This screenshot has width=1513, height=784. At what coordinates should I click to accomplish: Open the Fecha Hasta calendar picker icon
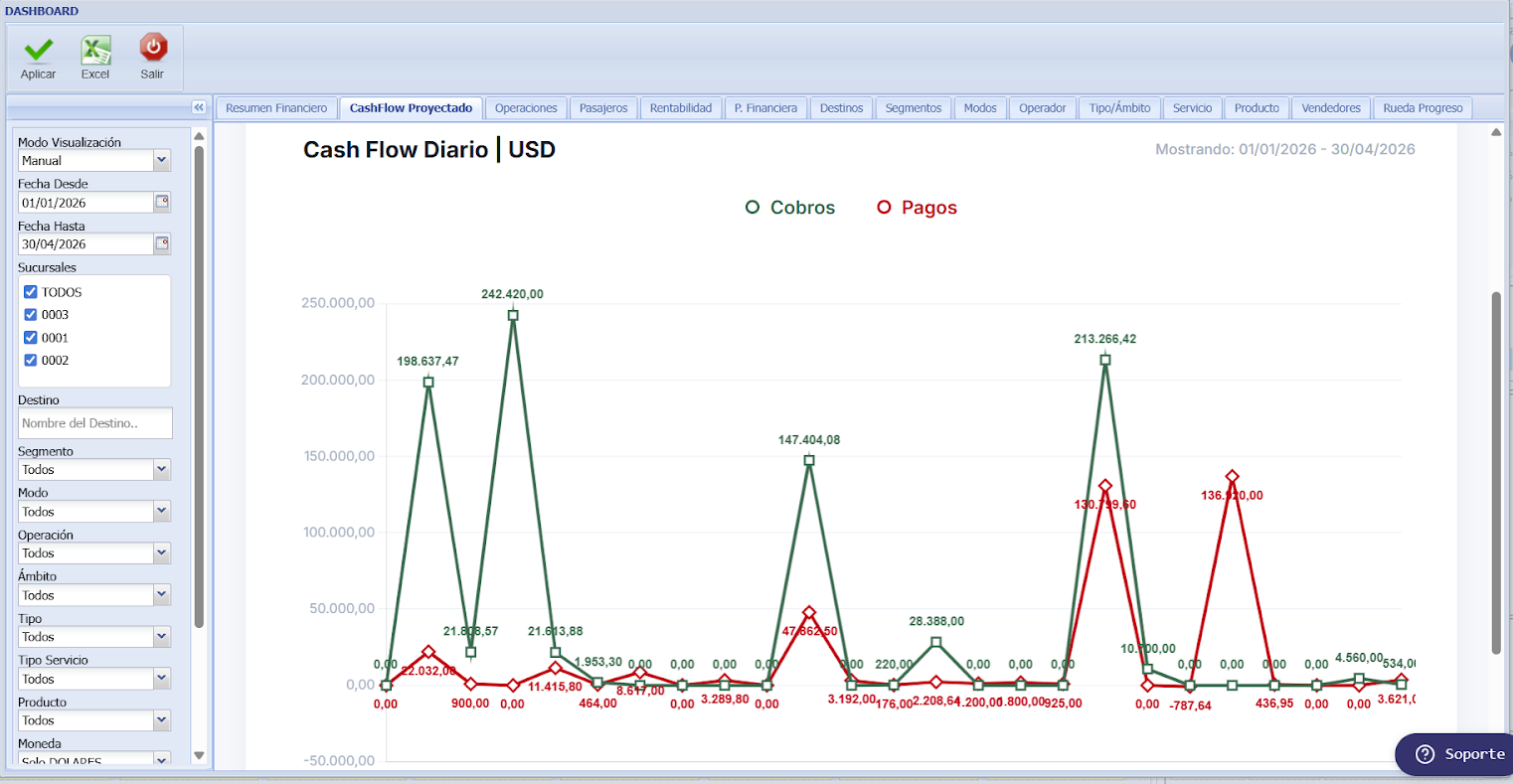click(x=162, y=243)
